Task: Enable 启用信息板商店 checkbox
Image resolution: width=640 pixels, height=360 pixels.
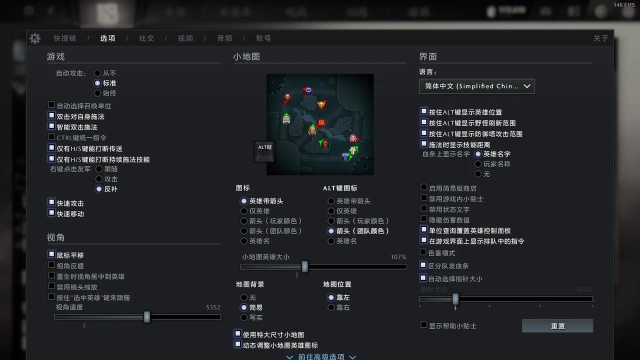Action: coord(424,187)
